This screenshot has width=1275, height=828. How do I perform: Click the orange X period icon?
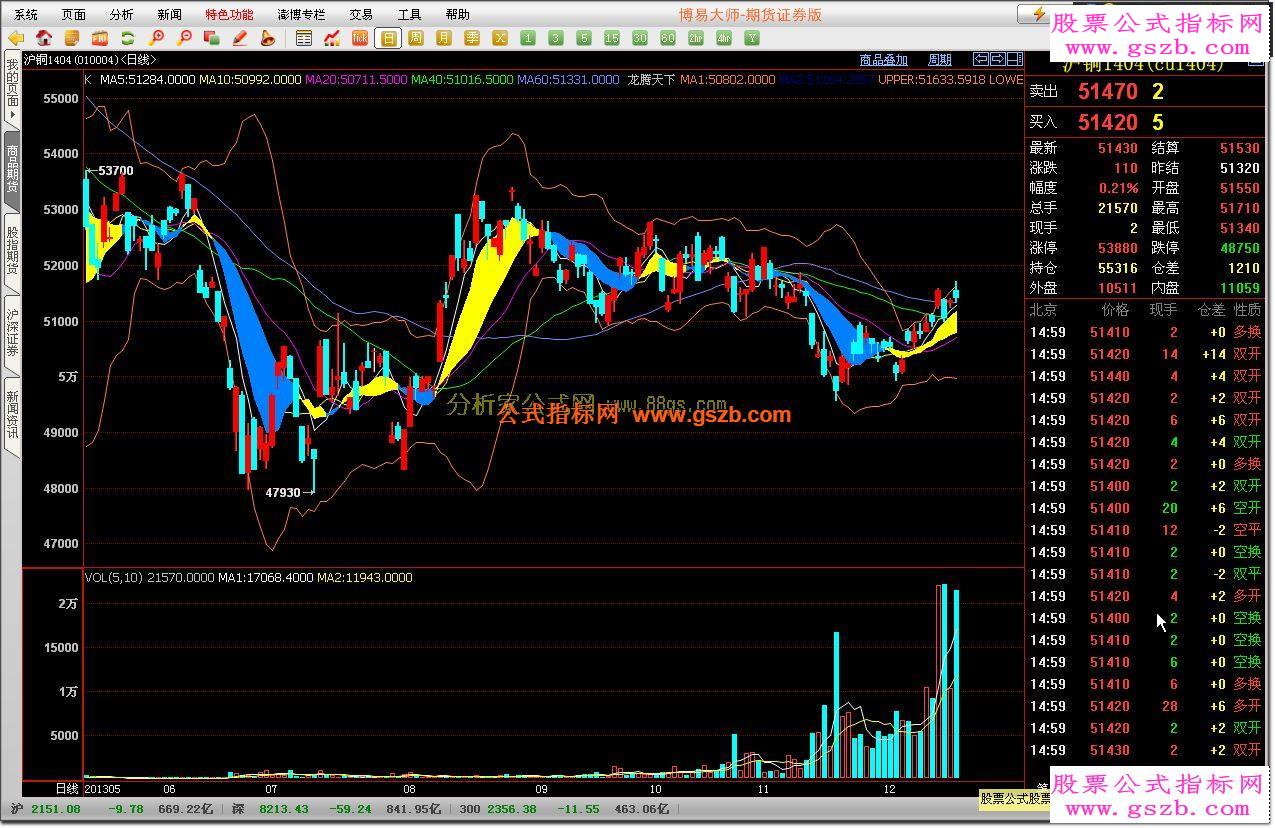point(500,38)
